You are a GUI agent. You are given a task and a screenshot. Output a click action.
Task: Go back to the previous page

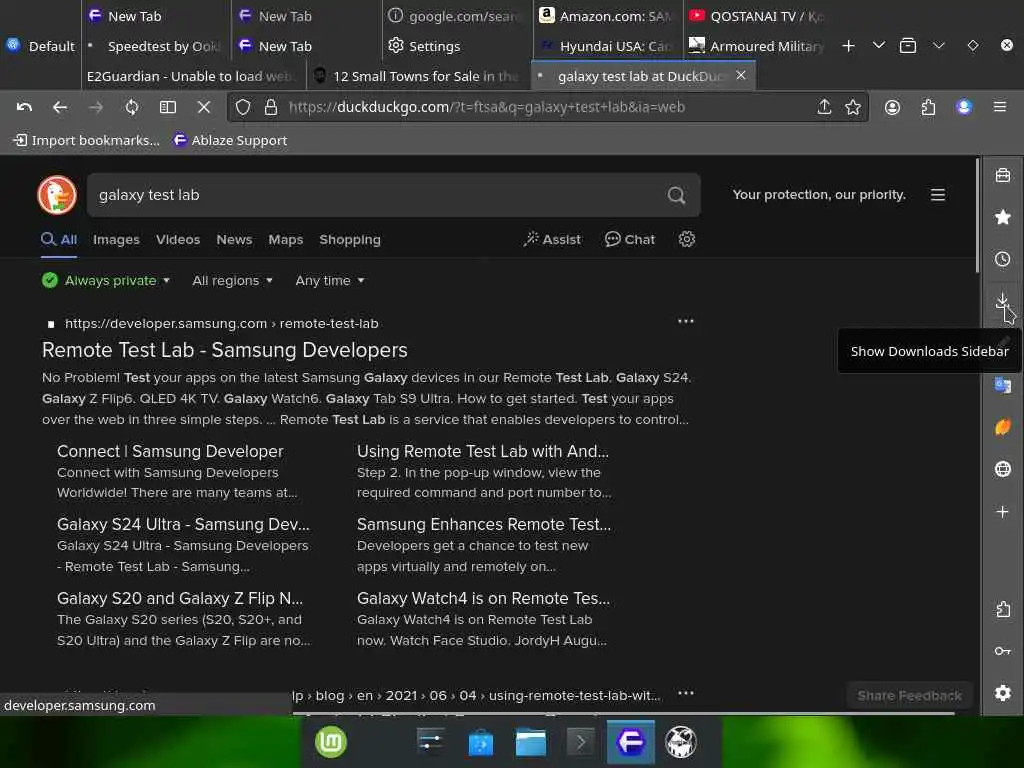click(x=59, y=107)
